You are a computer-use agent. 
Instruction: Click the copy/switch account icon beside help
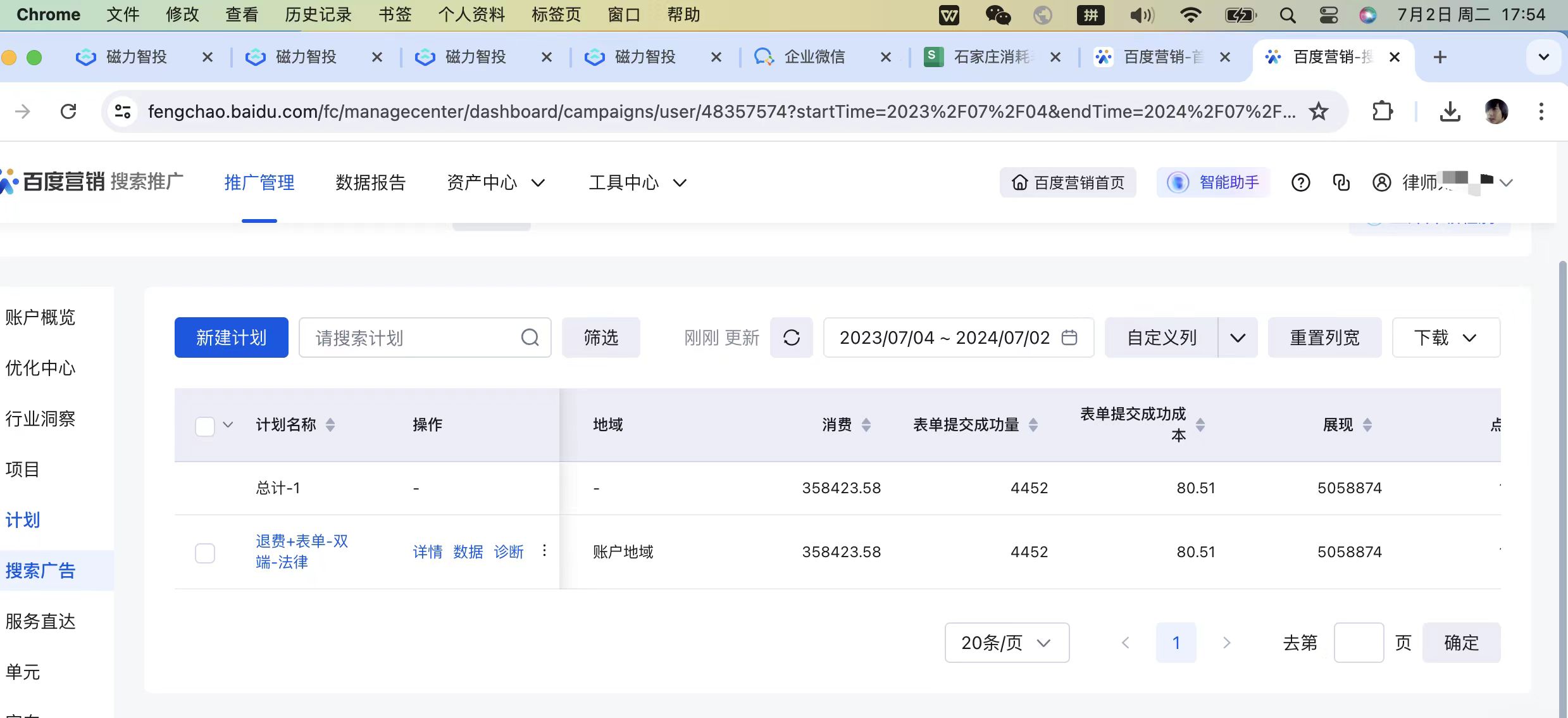point(1341,183)
